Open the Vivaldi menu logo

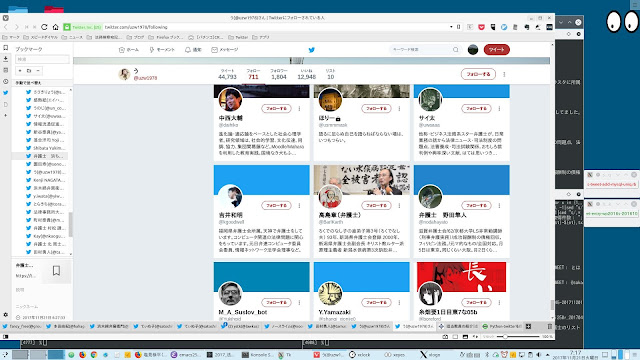[x=5, y=18]
